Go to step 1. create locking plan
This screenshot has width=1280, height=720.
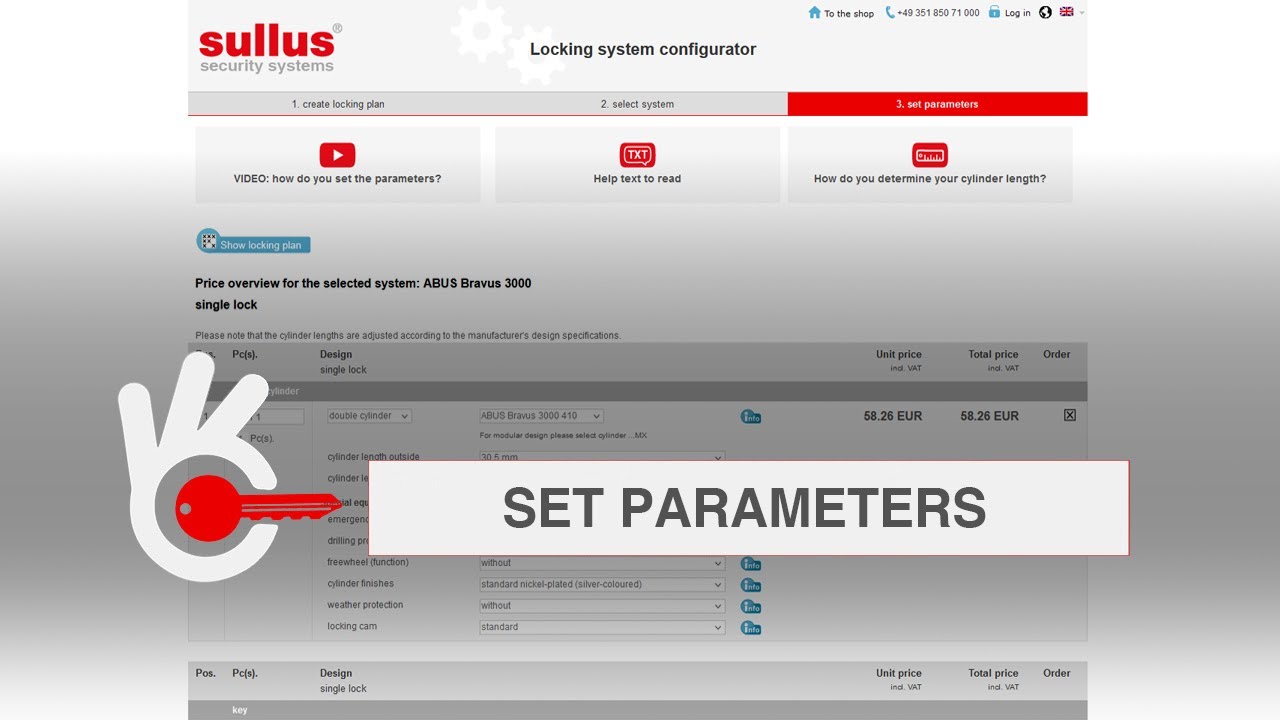tap(338, 104)
